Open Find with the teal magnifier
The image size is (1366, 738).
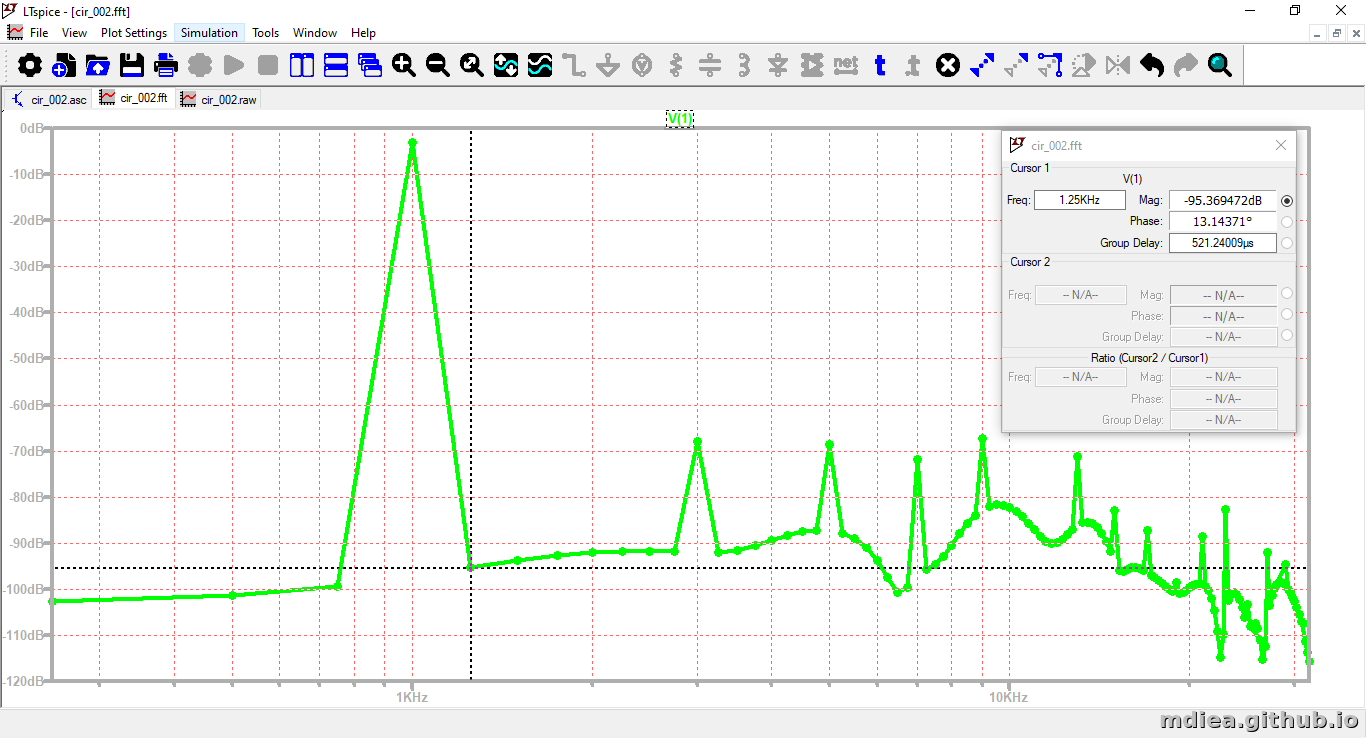coord(1220,66)
